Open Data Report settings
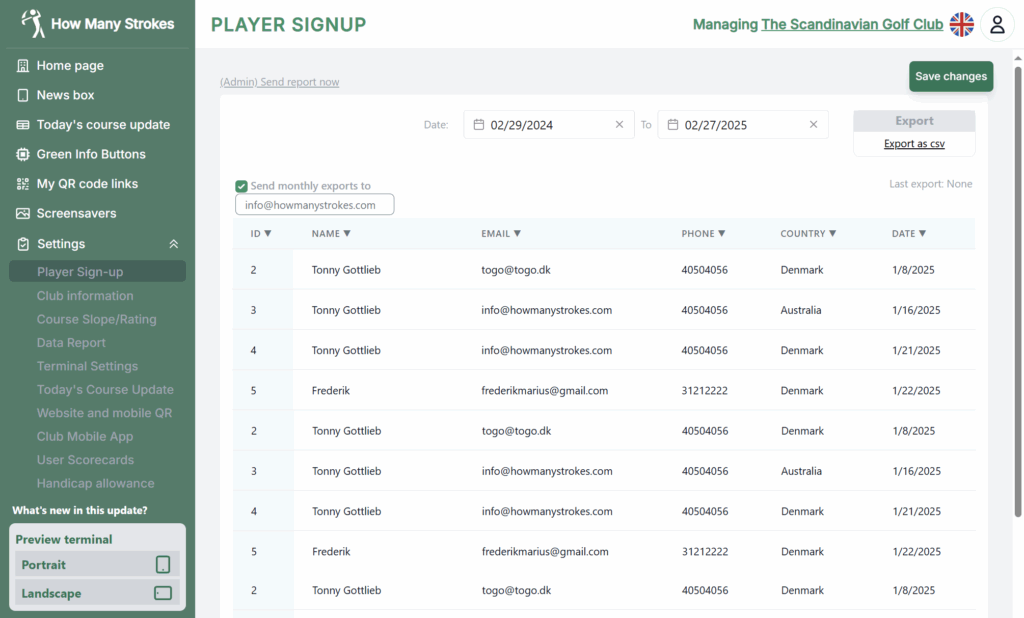The width and height of the screenshot is (1024, 618). [x=71, y=343]
